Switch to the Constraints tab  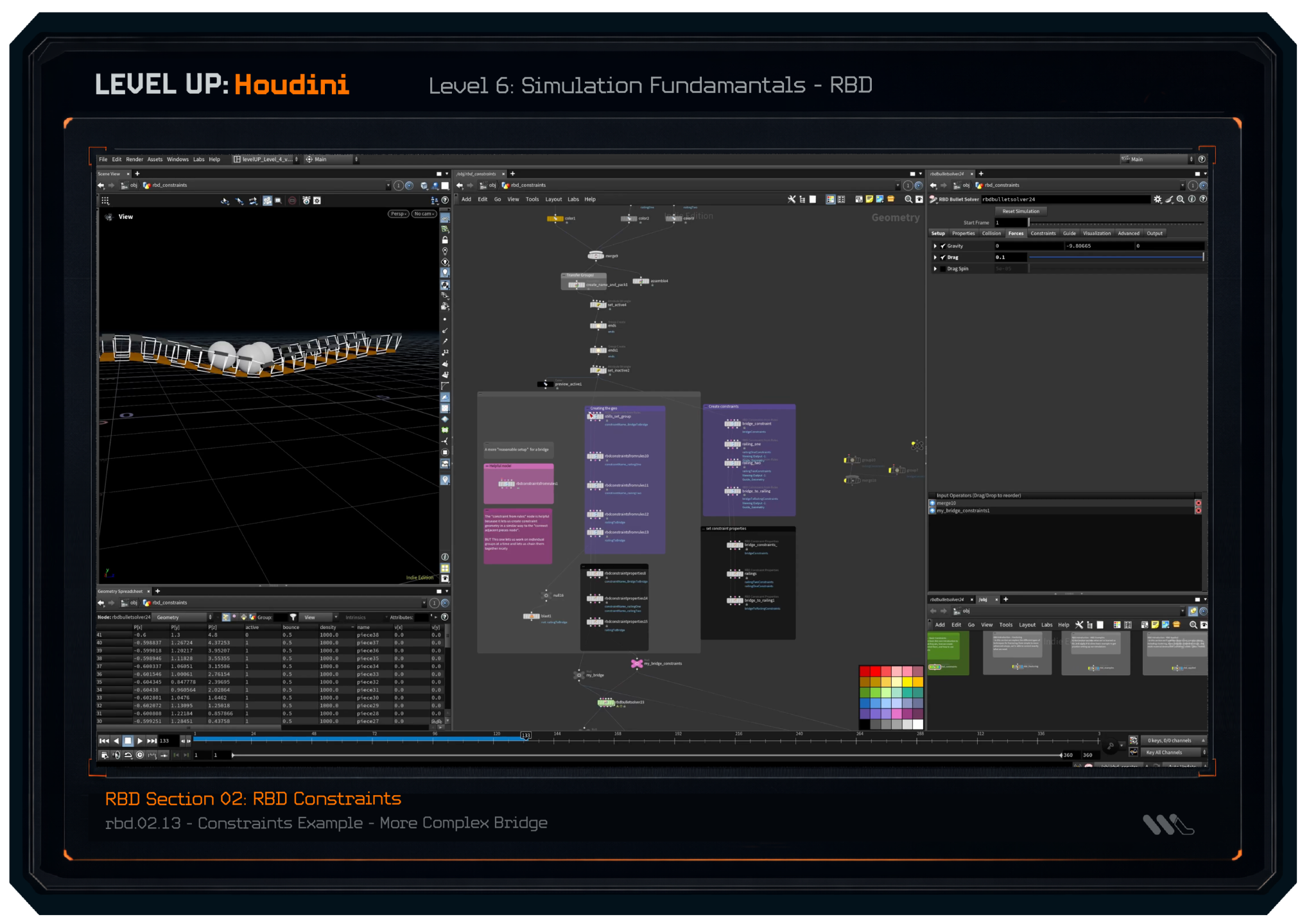point(1043,234)
